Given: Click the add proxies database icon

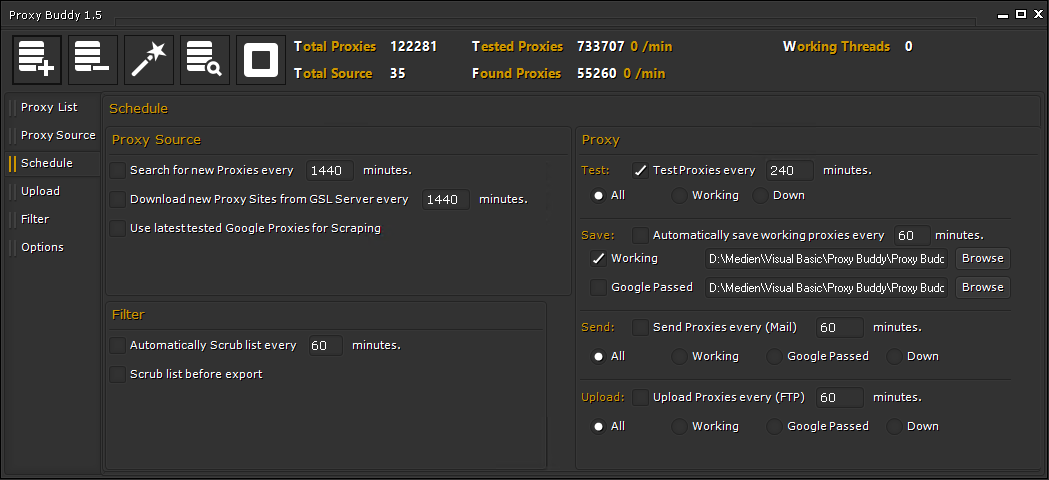Looking at the screenshot, I should (x=37, y=60).
